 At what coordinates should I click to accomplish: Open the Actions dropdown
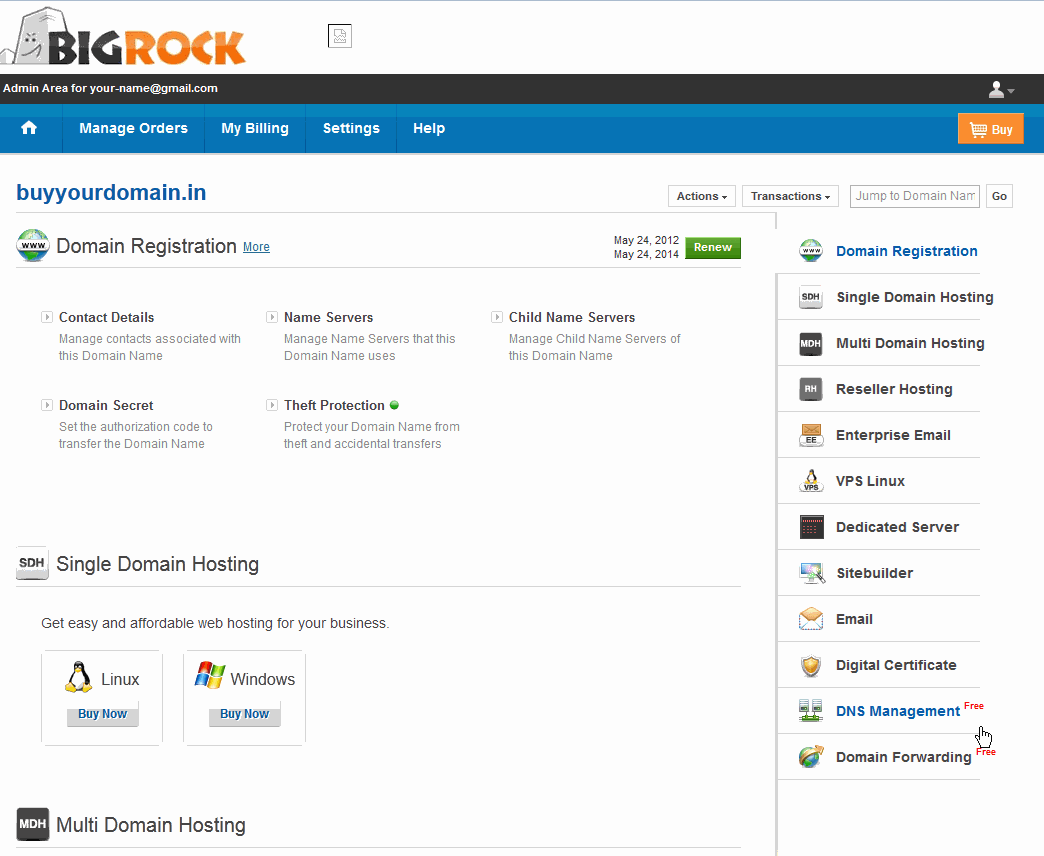(x=701, y=196)
